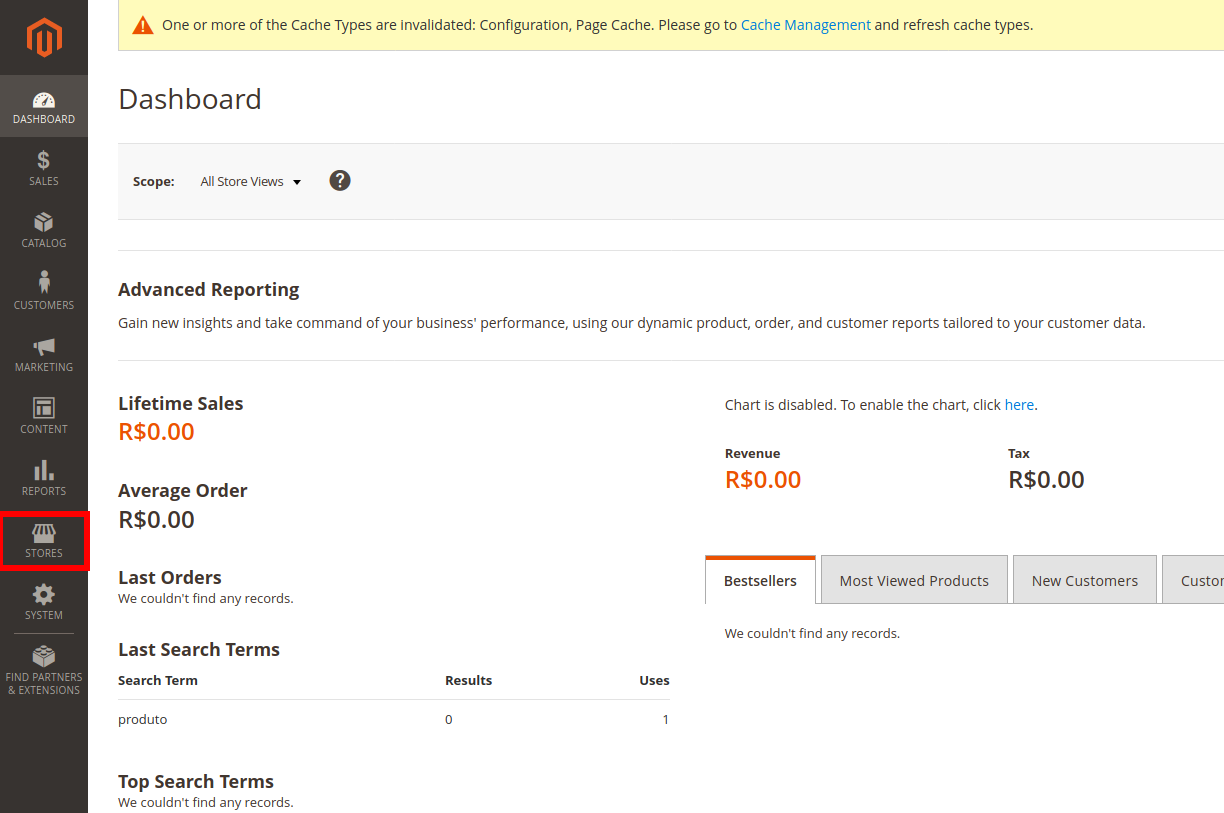Switch to the Most Viewed Products tab

pyautogui.click(x=914, y=581)
